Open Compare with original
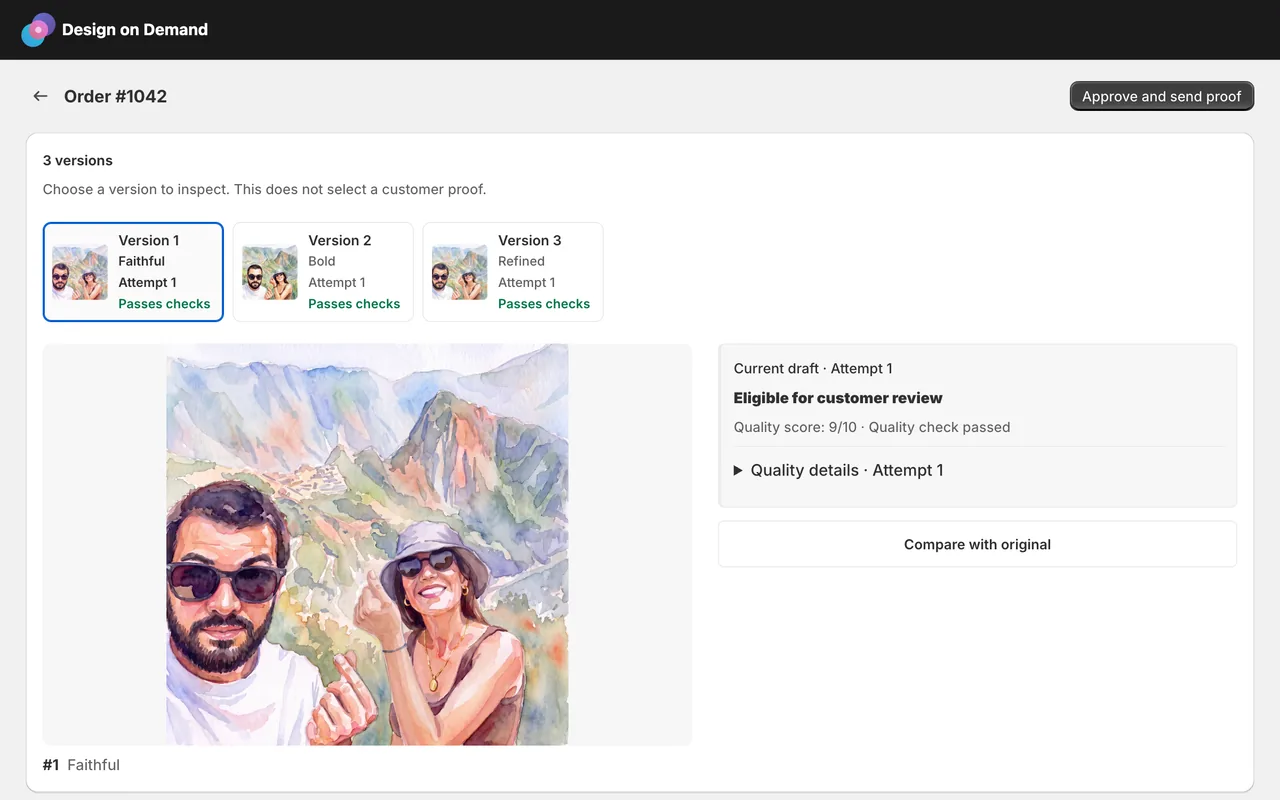Screen dimensions: 1280x800 pos(977,544)
